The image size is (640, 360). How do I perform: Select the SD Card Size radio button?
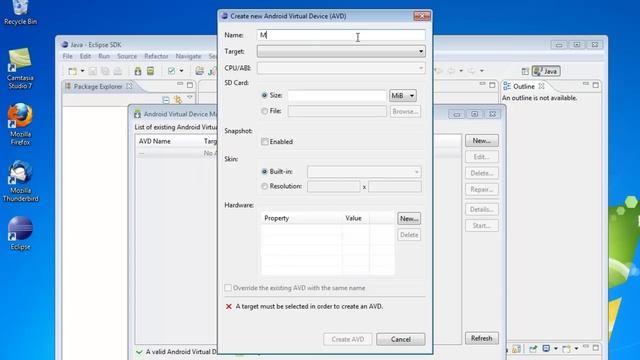(x=264, y=96)
